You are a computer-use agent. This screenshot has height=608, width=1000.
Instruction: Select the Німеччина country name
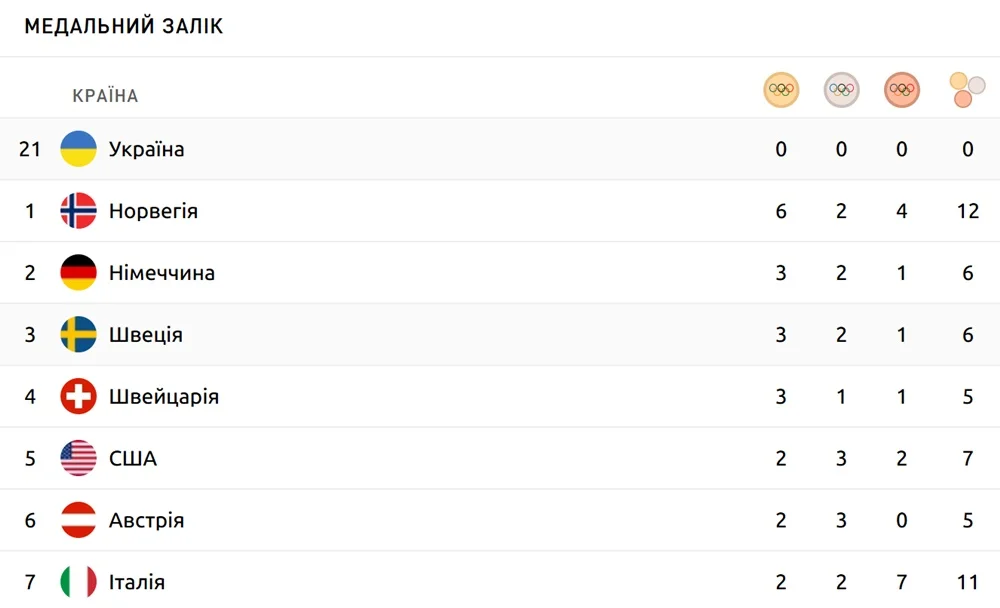point(161,273)
